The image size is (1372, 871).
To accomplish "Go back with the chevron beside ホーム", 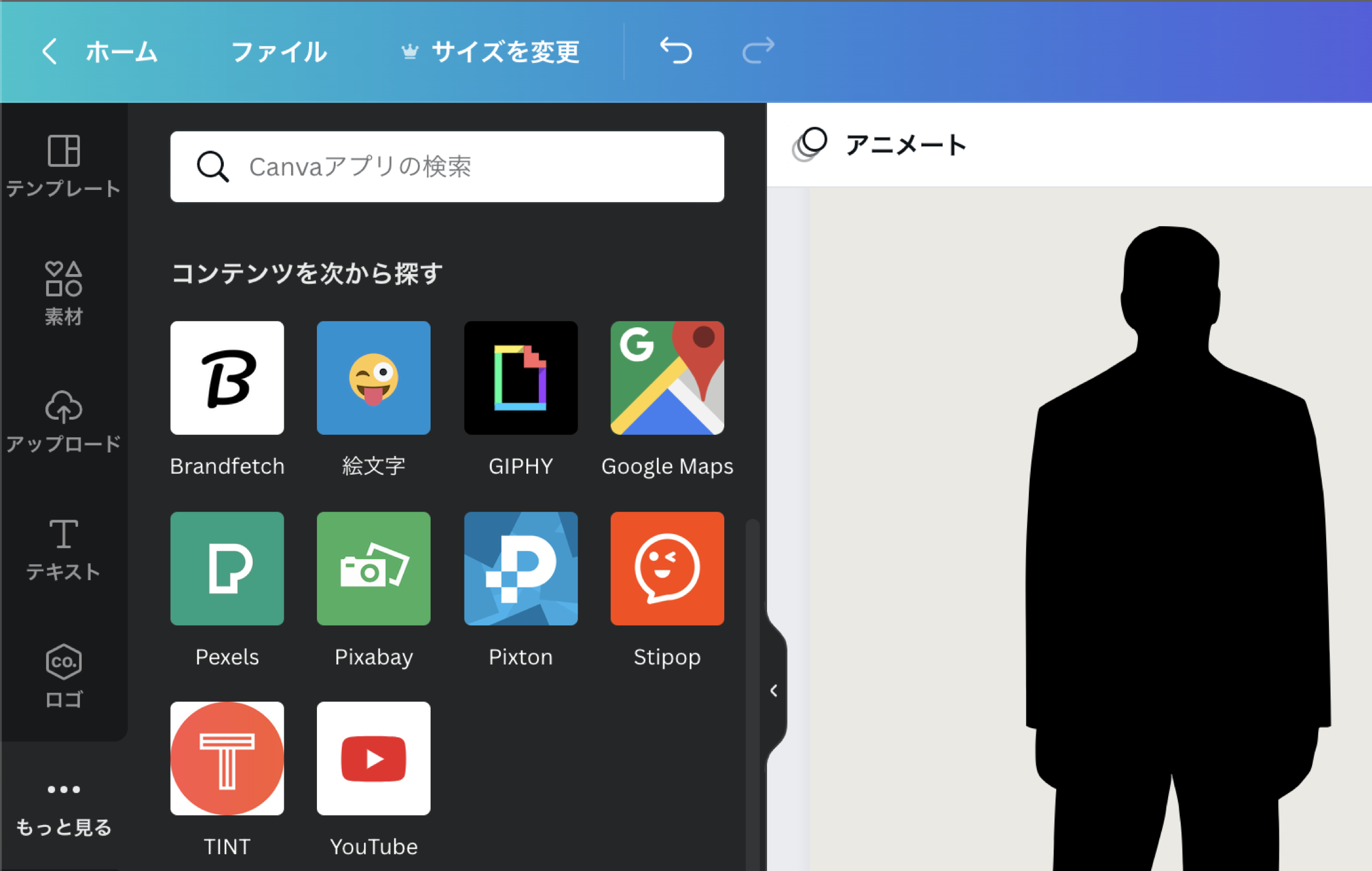I will (50, 51).
